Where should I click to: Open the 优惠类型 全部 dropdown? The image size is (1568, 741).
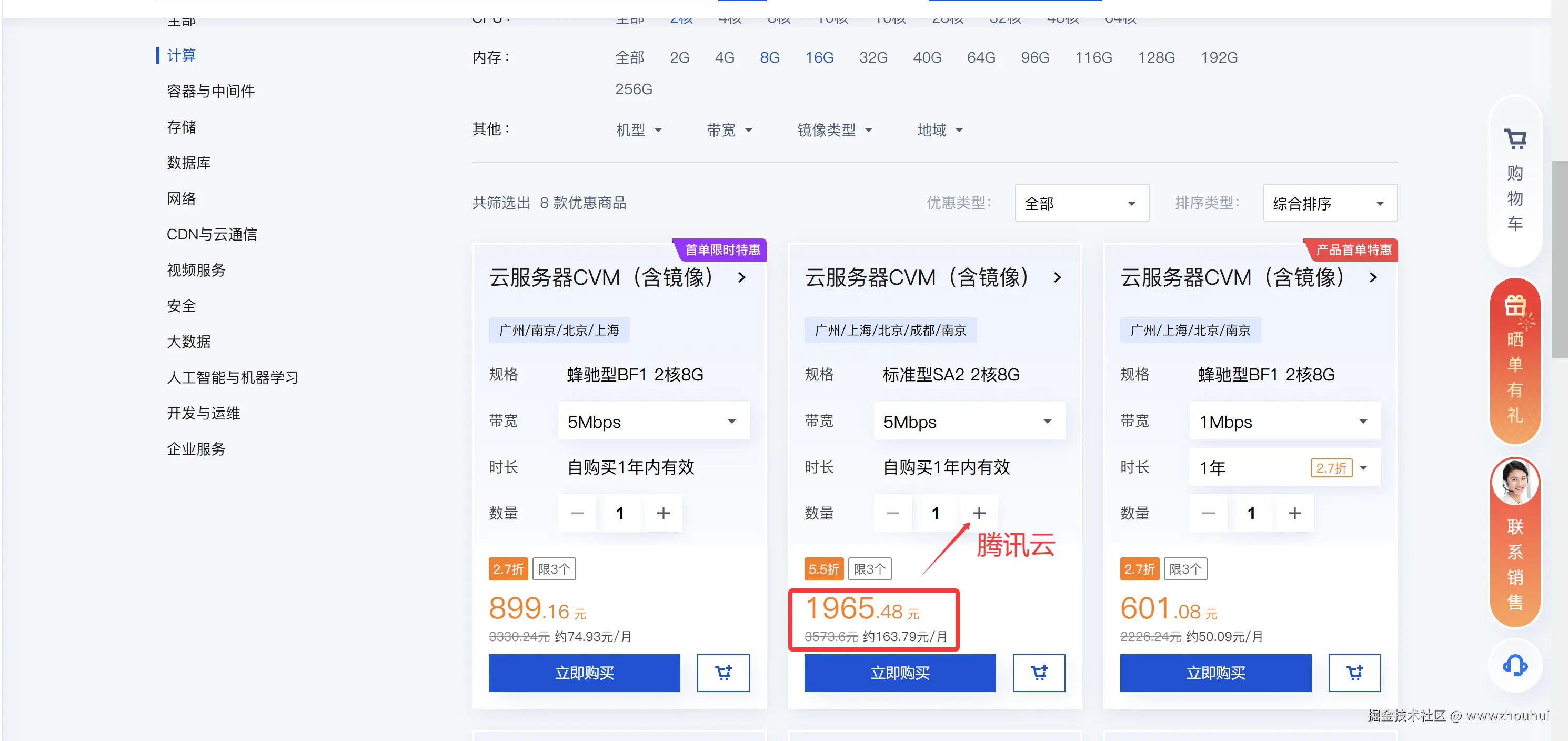(1082, 203)
